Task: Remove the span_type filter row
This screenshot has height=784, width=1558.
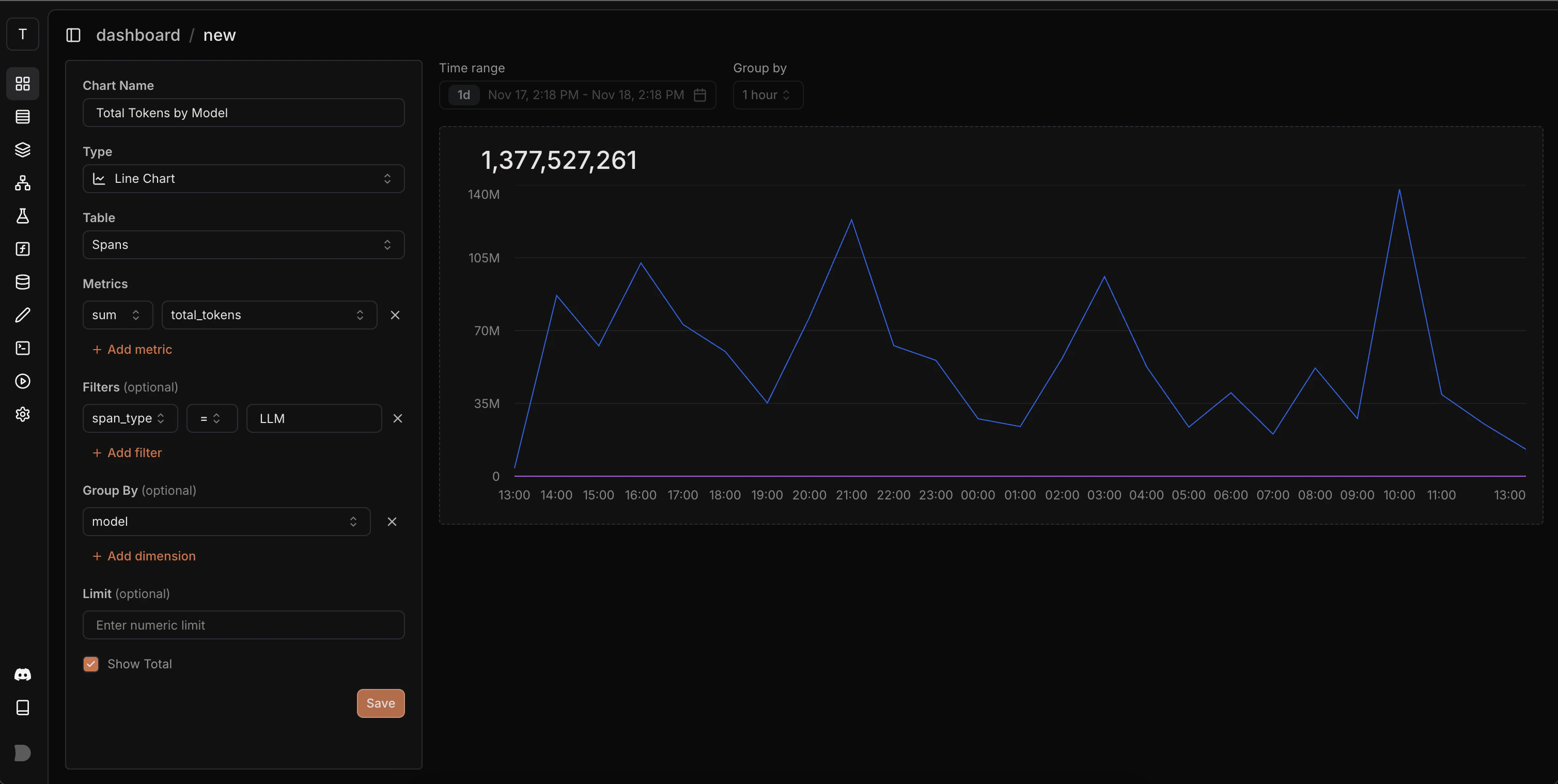Action: (397, 418)
